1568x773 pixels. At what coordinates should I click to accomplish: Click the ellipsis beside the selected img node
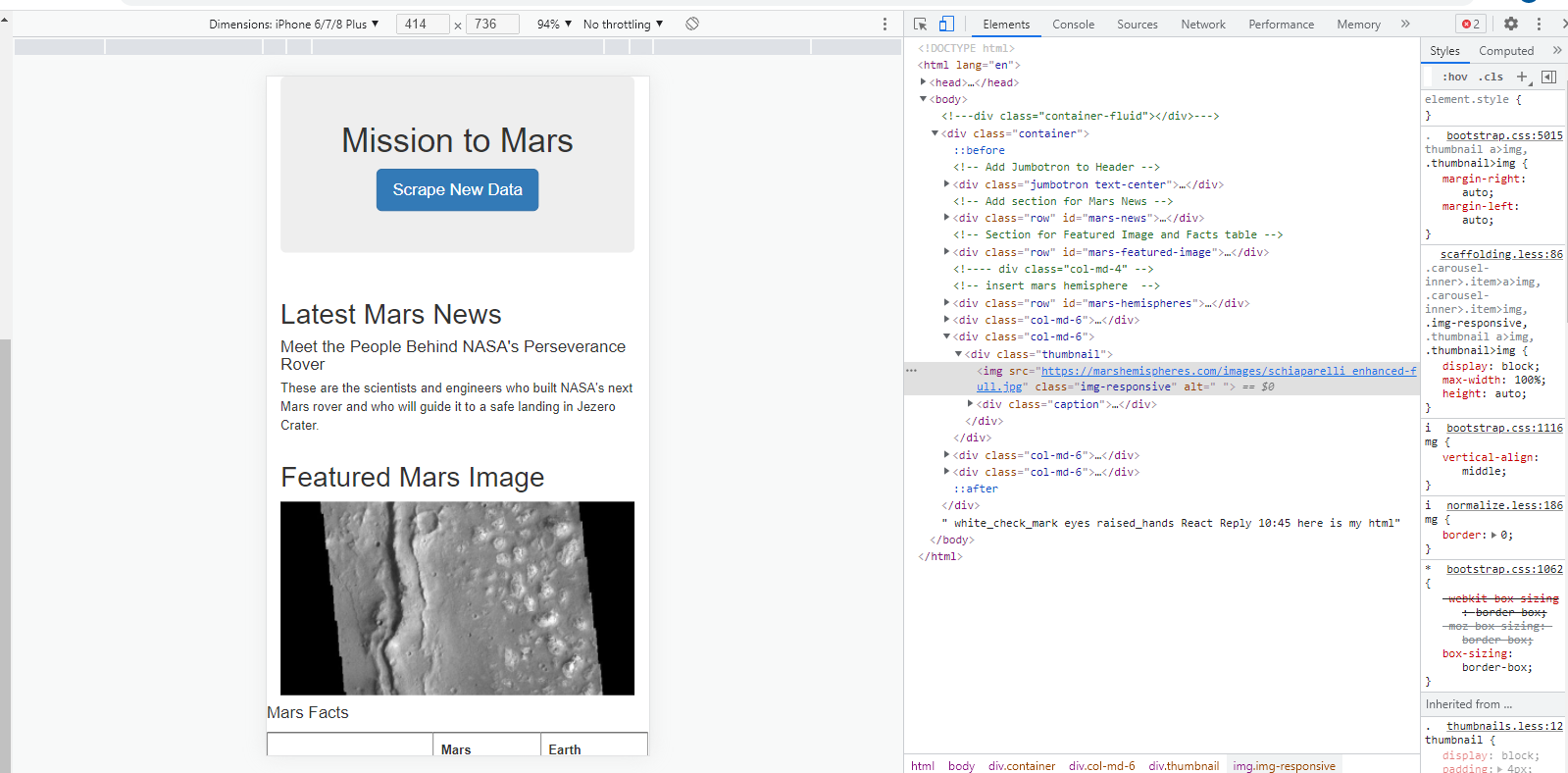click(x=911, y=371)
